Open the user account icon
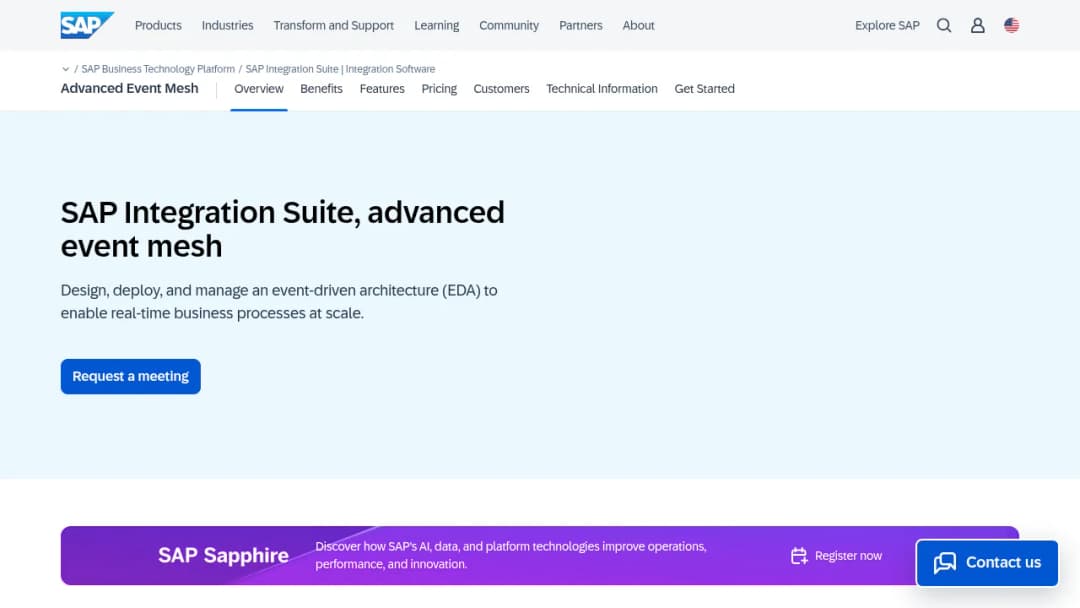The image size is (1080, 608). 977,25
